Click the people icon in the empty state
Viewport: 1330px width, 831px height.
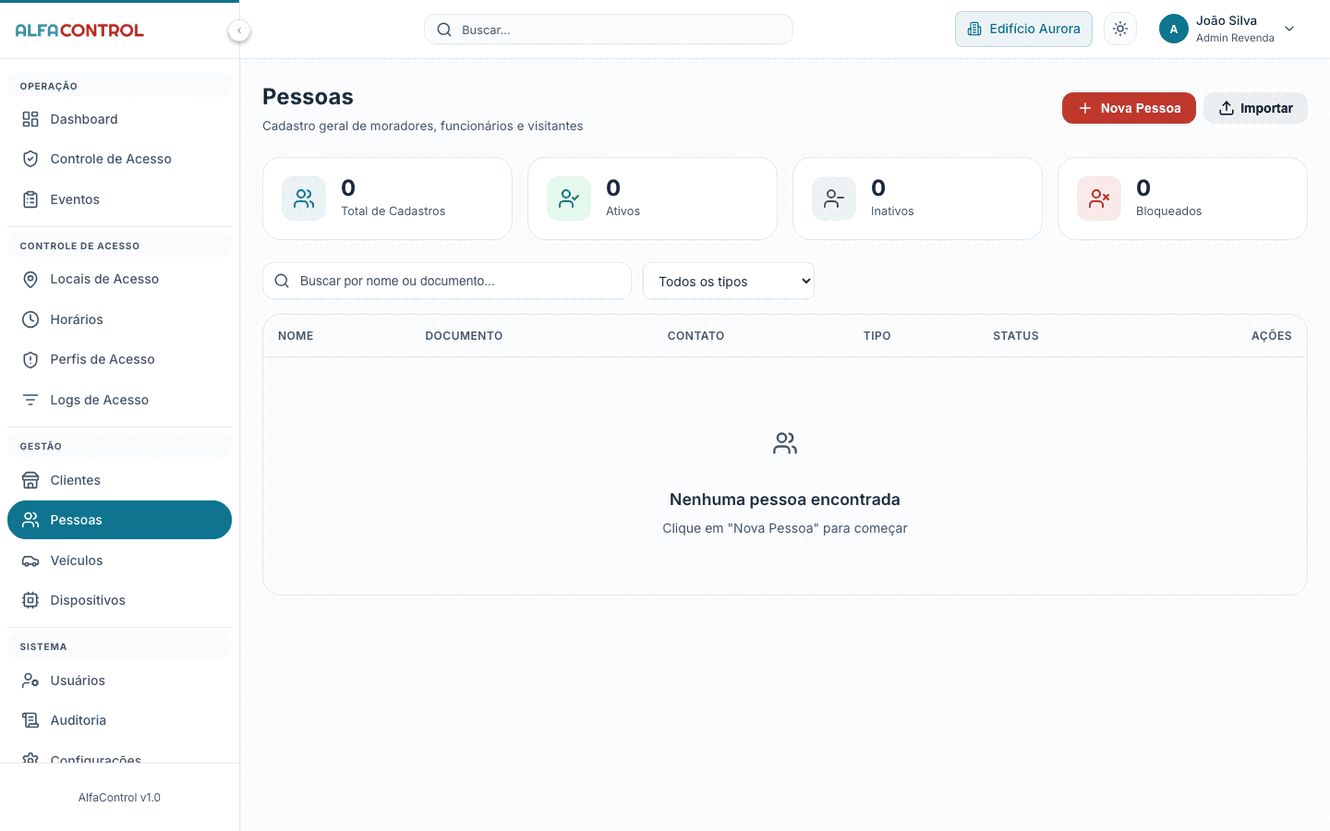[x=785, y=443]
